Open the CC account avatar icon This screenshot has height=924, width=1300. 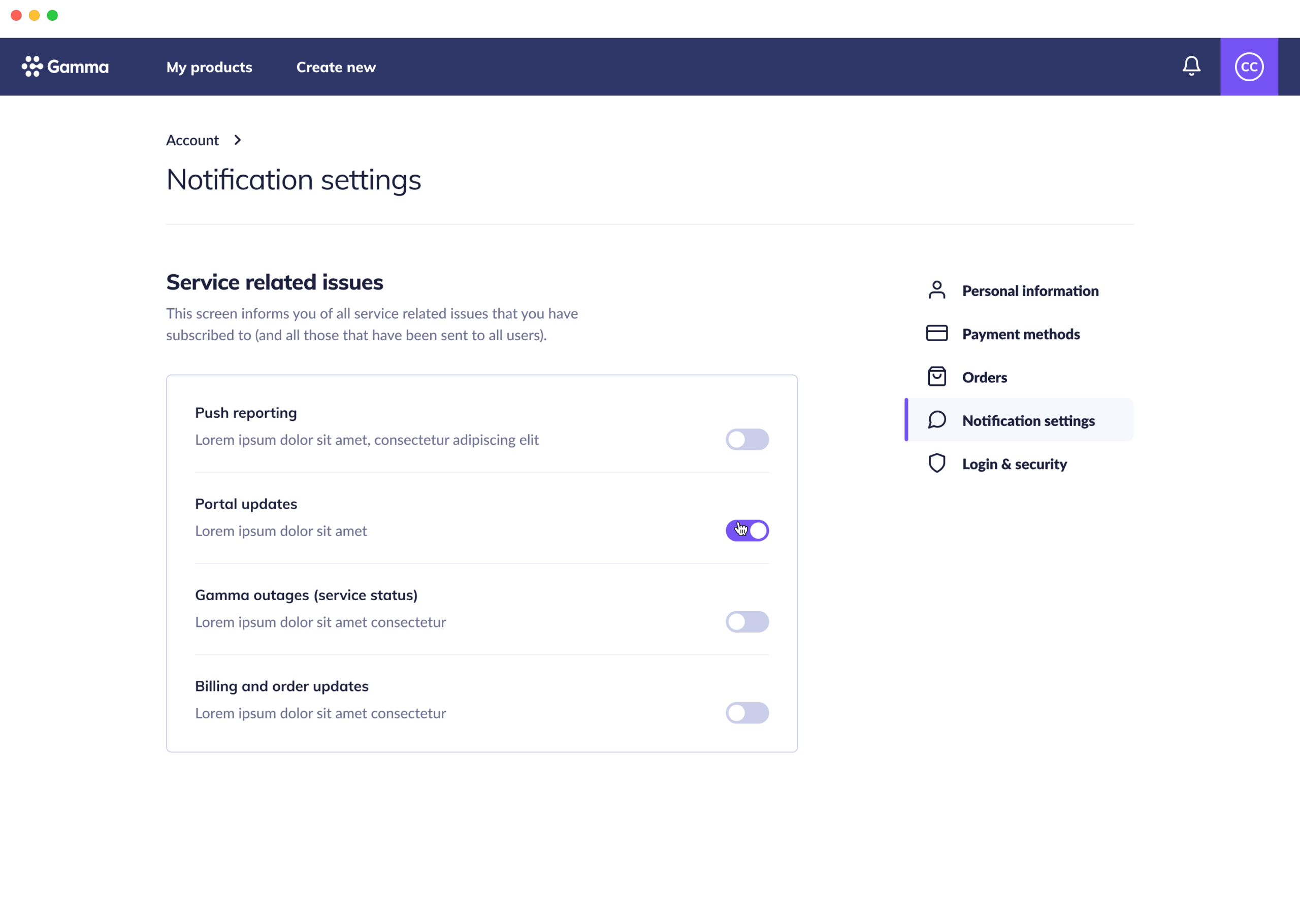pos(1249,66)
